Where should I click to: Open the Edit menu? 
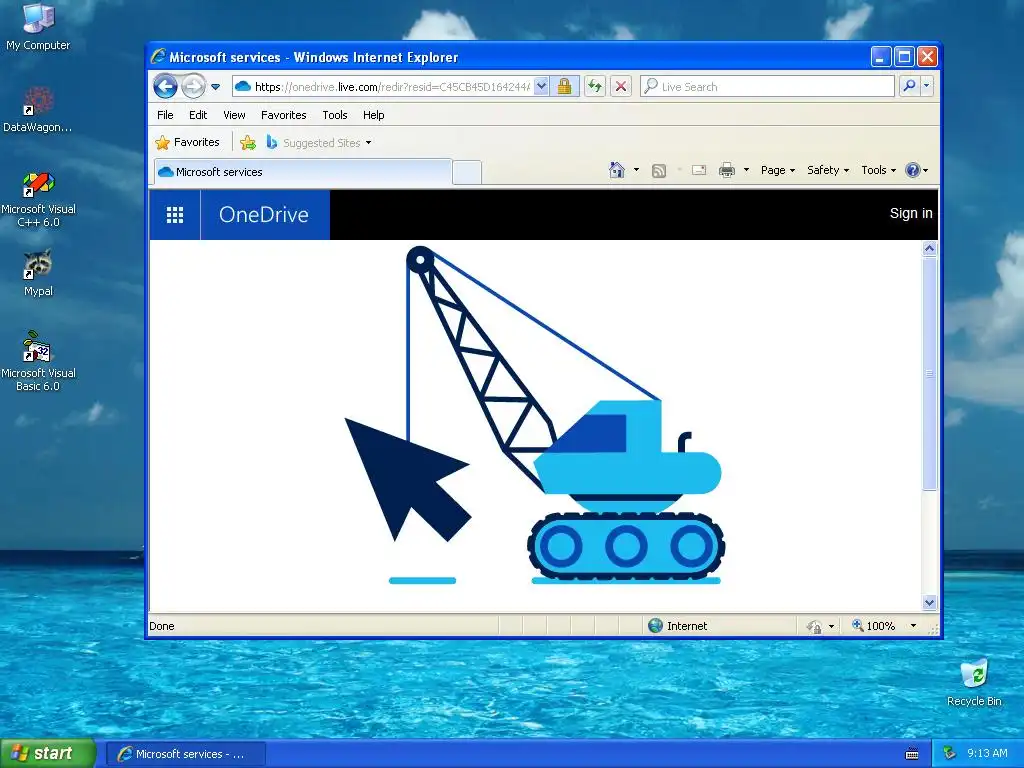point(198,115)
